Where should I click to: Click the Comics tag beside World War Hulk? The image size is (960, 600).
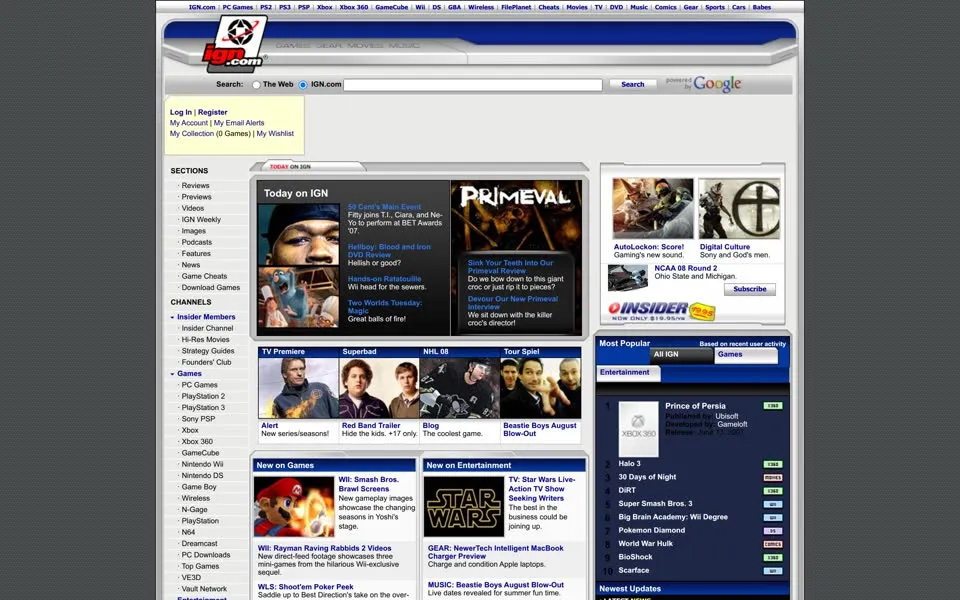[x=773, y=544]
